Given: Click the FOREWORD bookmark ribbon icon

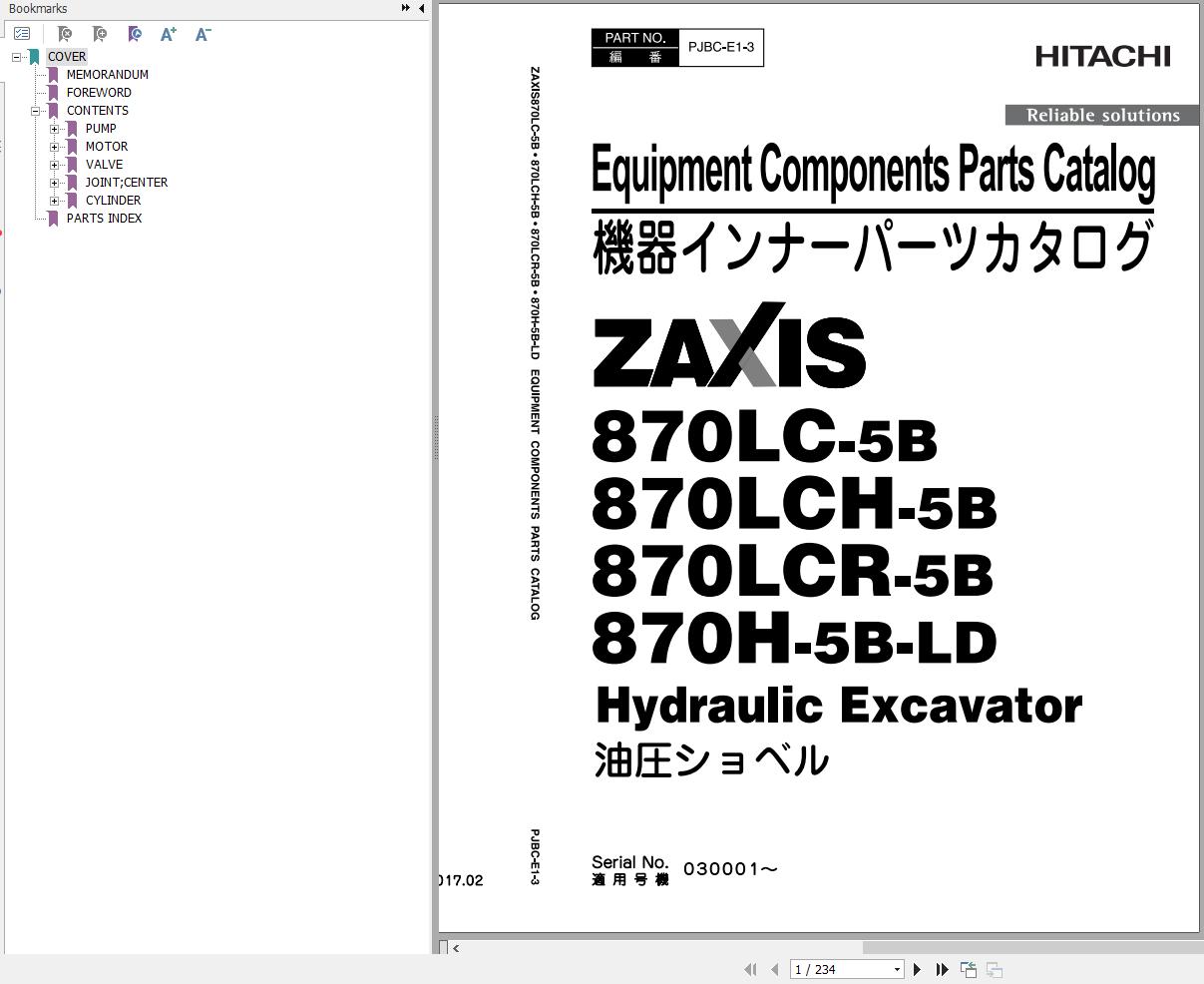Looking at the screenshot, I should (x=53, y=93).
